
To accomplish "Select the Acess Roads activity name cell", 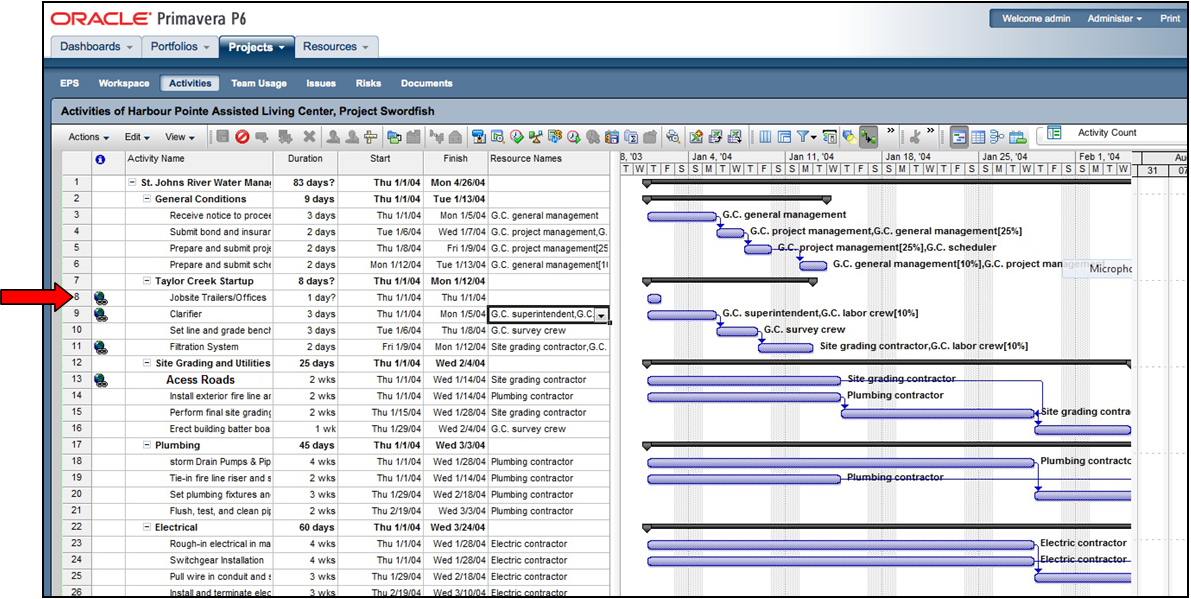I will [x=200, y=380].
